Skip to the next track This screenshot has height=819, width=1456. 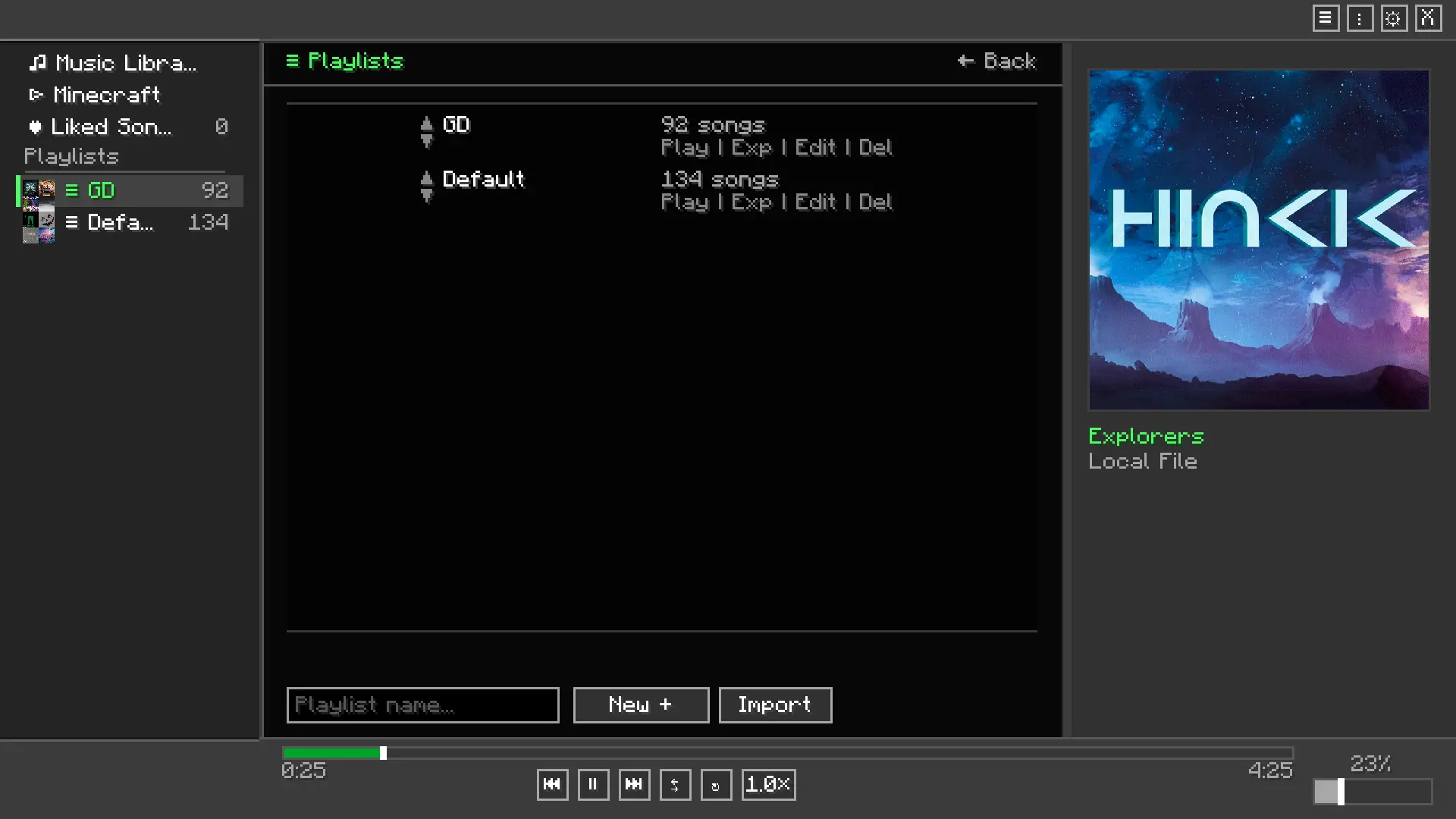tap(634, 784)
